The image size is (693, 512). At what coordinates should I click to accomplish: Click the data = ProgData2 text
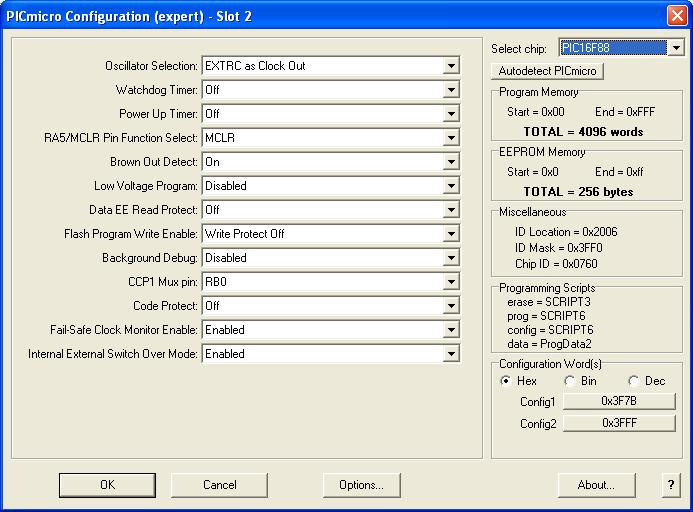point(549,344)
